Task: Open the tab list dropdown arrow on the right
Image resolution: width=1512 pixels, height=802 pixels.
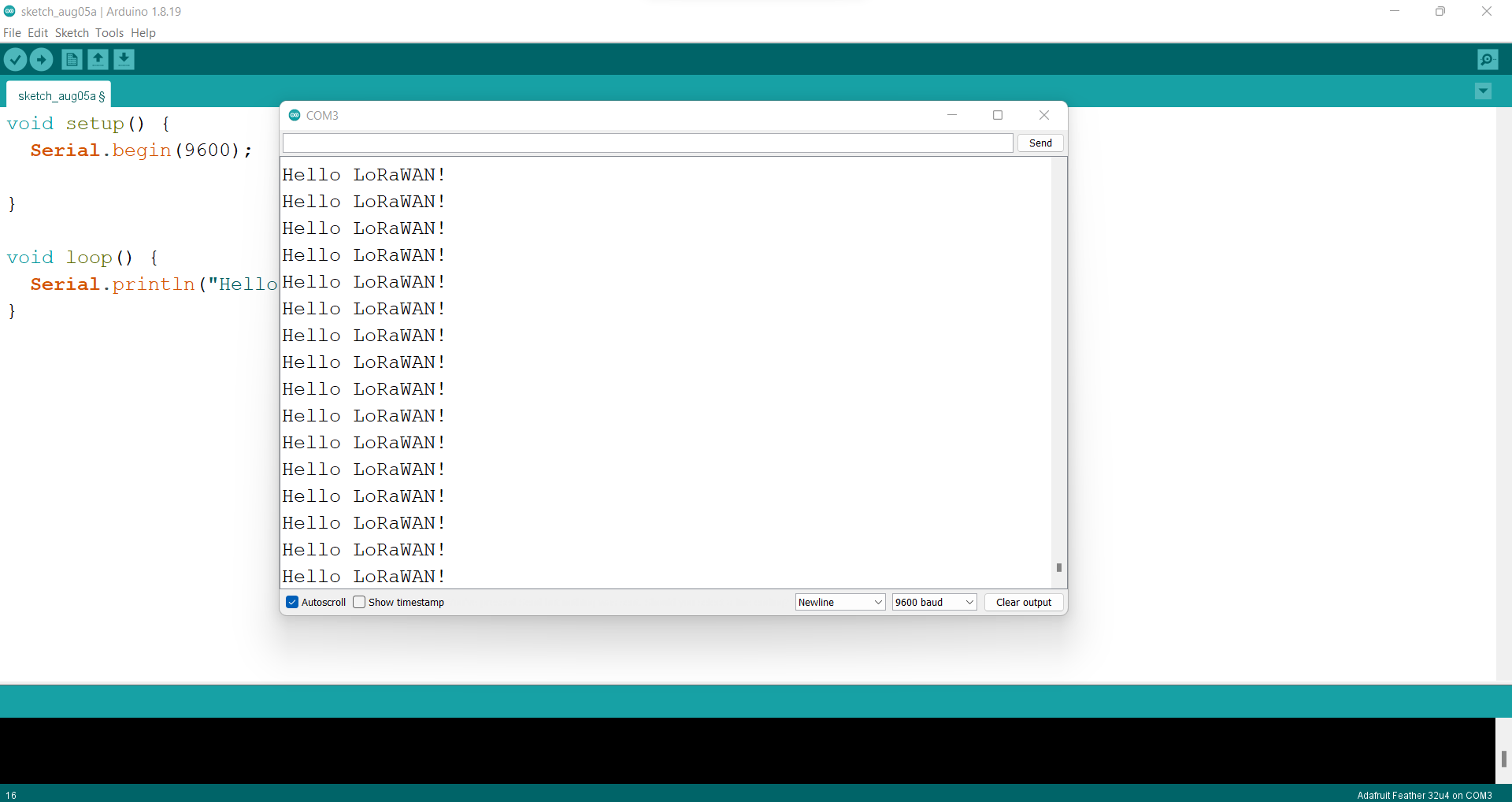Action: (1483, 91)
